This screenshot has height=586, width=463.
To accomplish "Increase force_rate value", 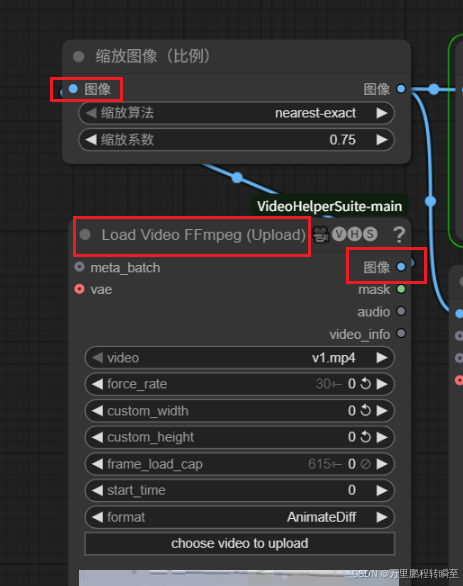I will pyautogui.click(x=382, y=384).
